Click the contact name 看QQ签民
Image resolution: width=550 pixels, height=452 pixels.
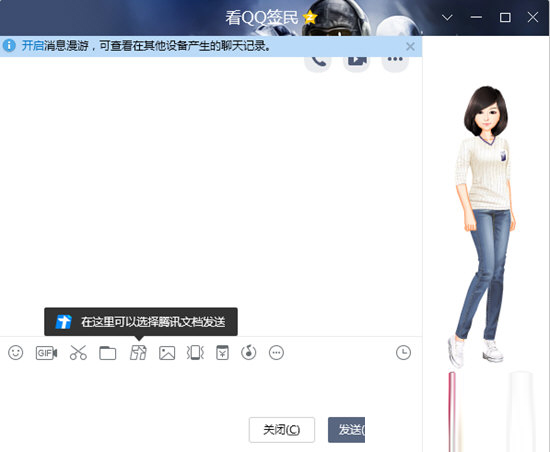tap(262, 18)
